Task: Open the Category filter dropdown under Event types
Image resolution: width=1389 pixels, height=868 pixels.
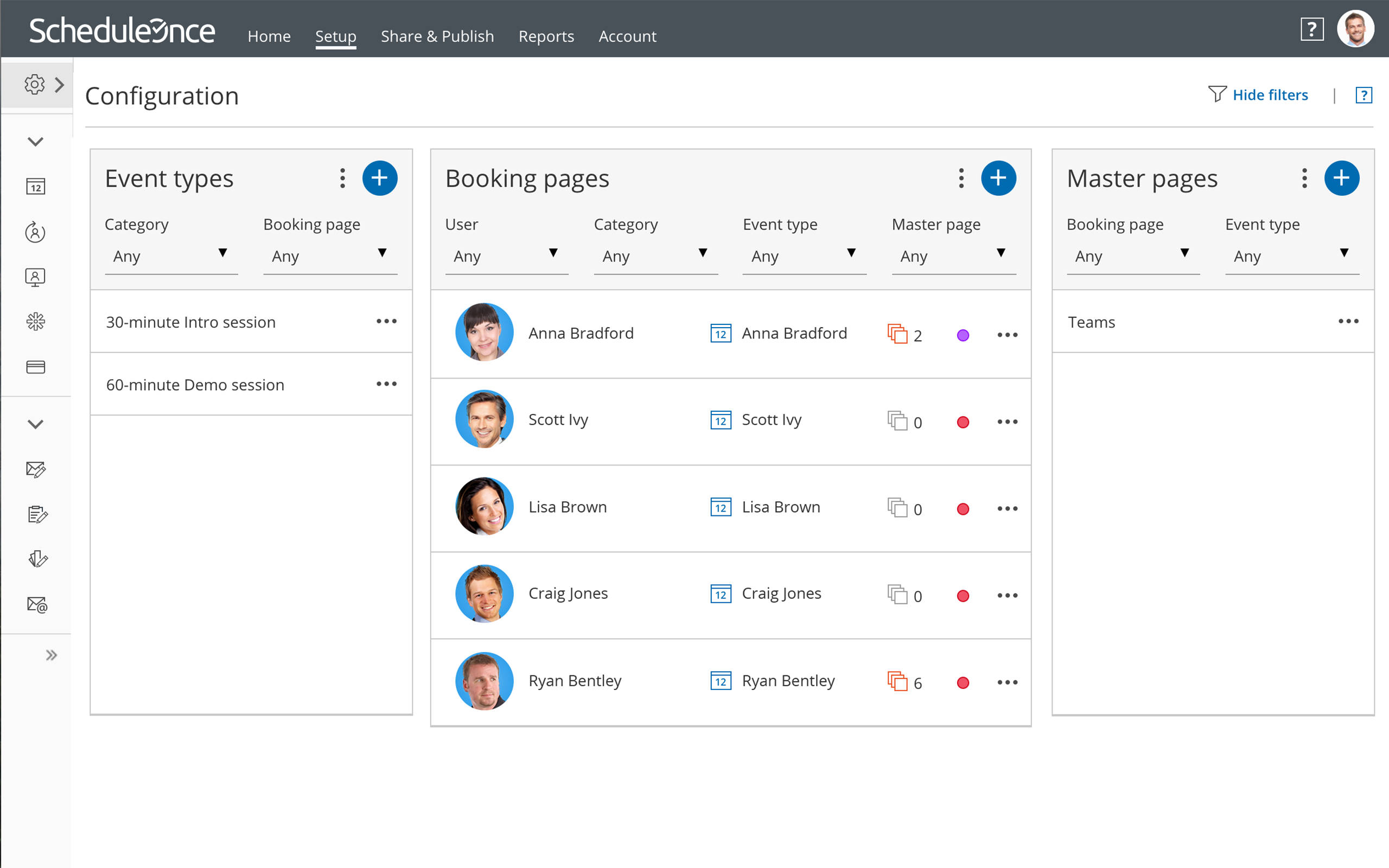Action: tap(171, 257)
